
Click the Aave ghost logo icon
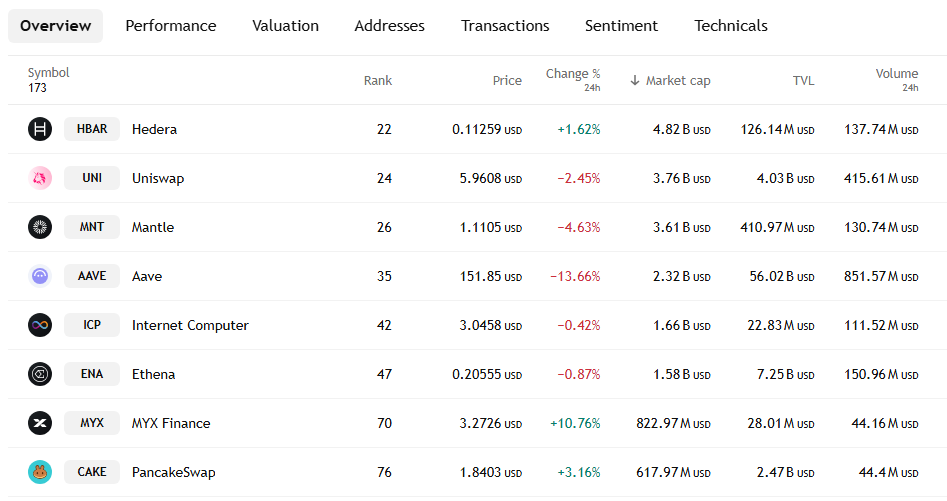(40, 276)
